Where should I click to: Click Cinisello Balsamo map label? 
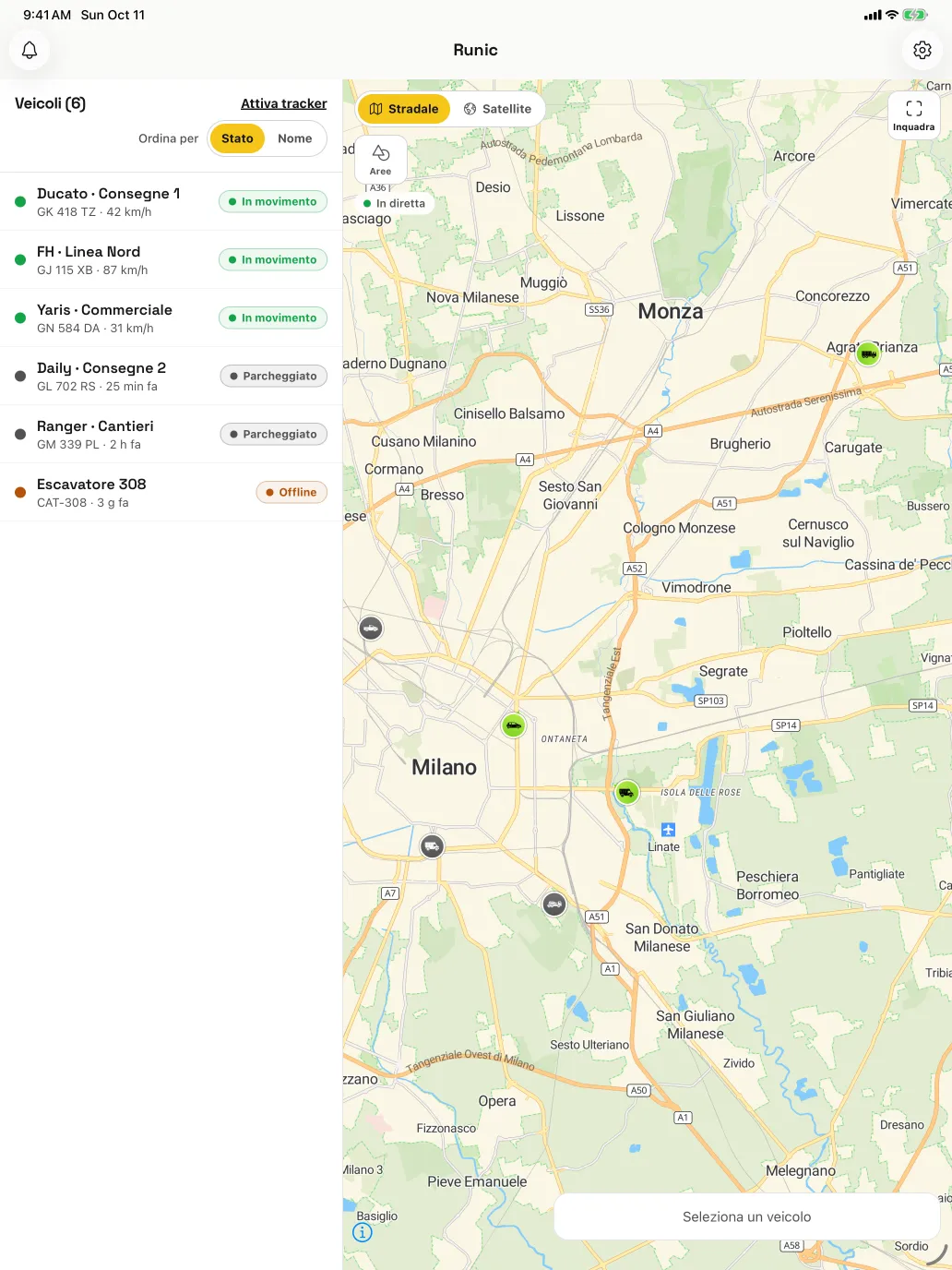pyautogui.click(x=509, y=413)
